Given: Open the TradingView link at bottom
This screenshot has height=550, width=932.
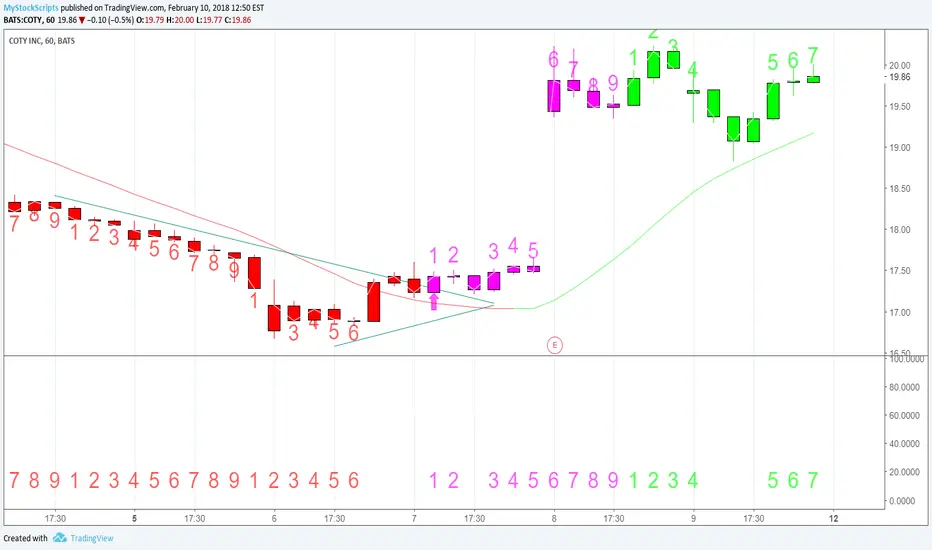Looking at the screenshot, I should pyautogui.click(x=92, y=538).
